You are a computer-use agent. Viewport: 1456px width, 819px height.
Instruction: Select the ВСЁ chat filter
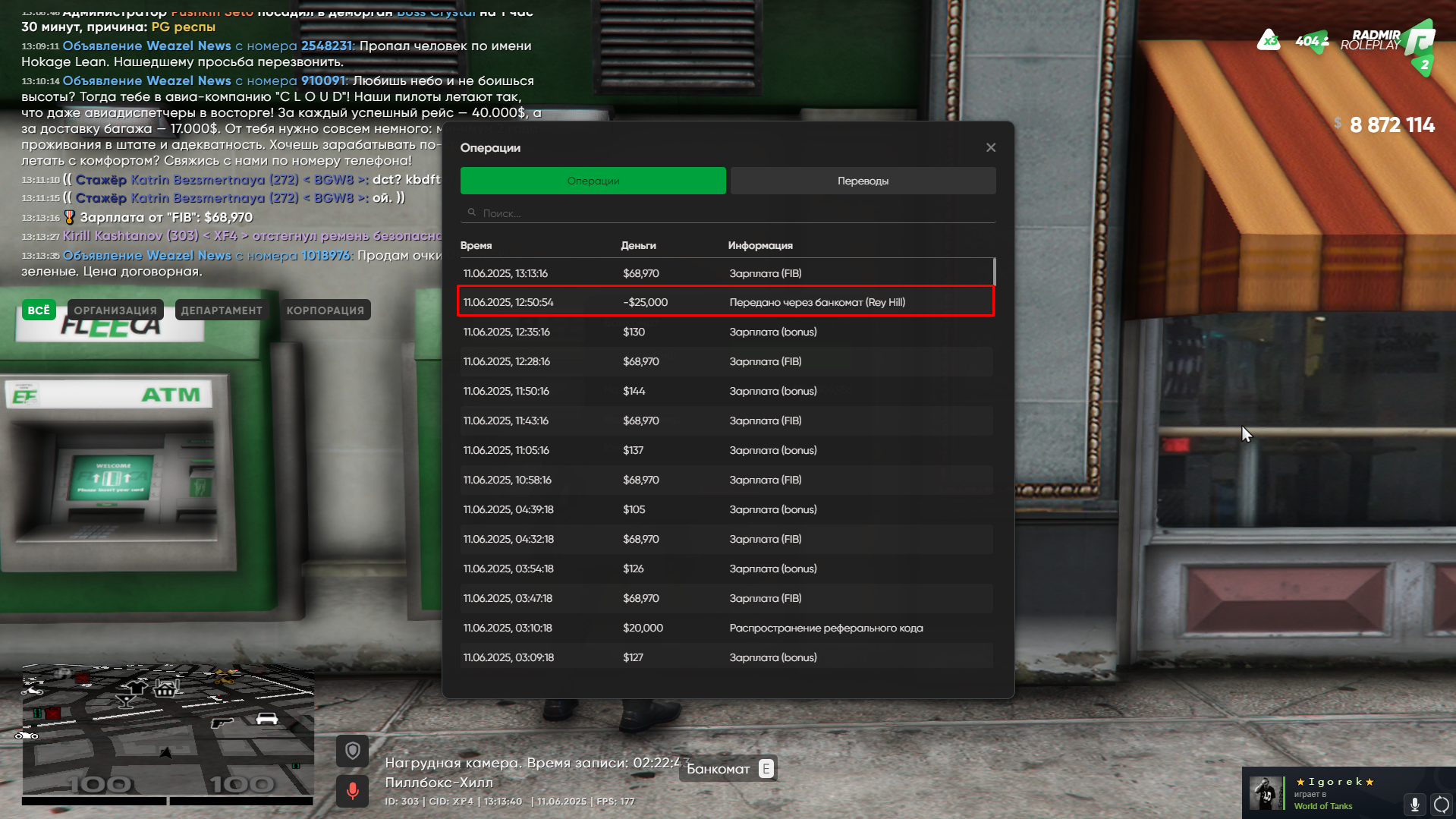pyautogui.click(x=39, y=310)
